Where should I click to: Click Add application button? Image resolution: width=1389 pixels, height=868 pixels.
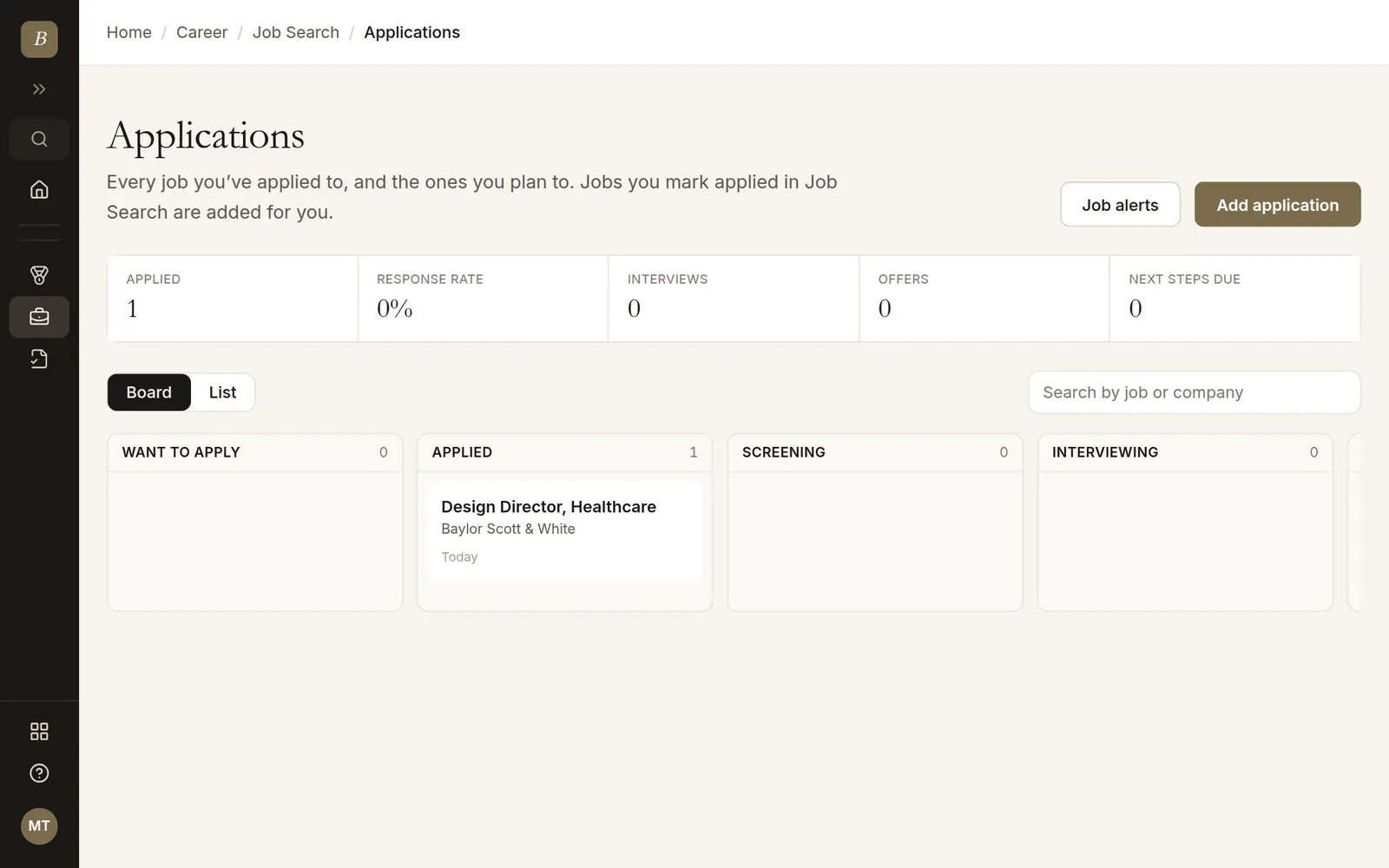point(1277,205)
